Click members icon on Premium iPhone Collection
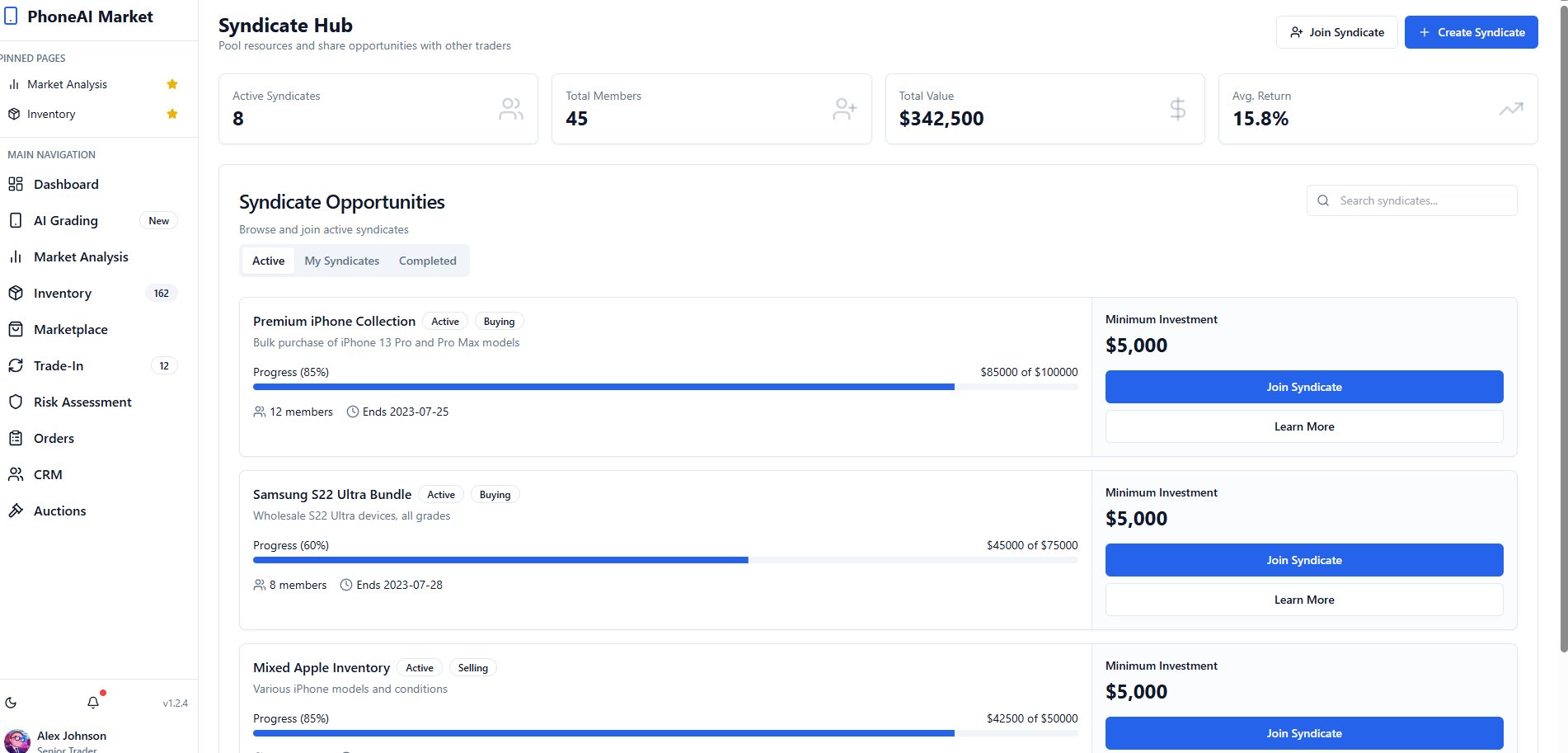Image resolution: width=1568 pixels, height=753 pixels. point(260,412)
